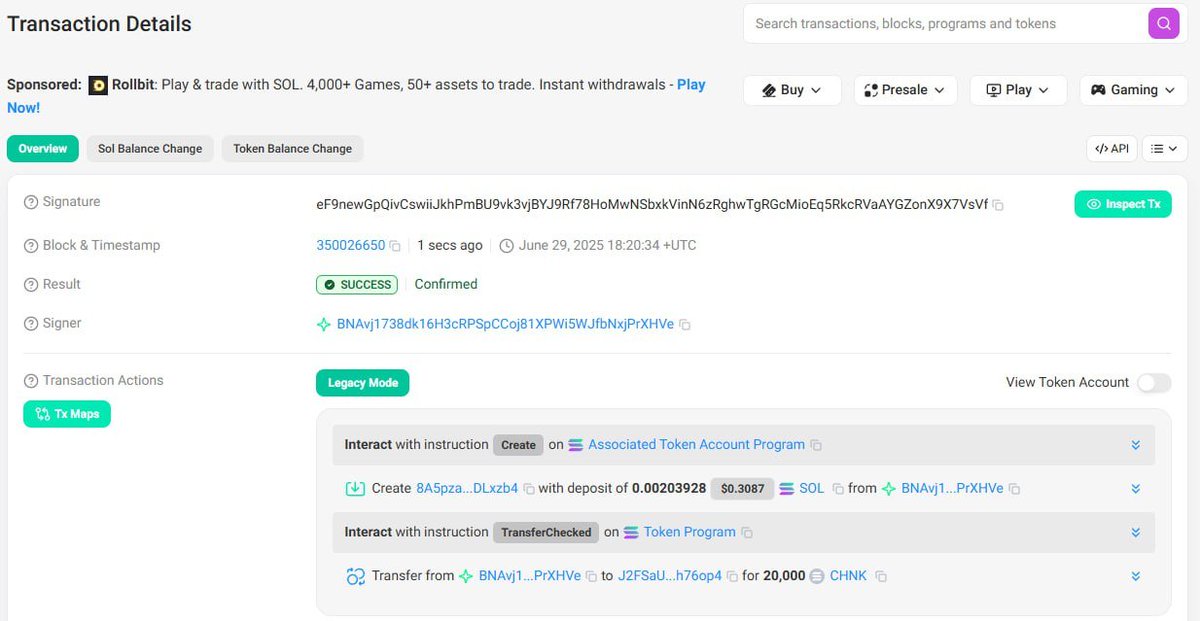This screenshot has width=1200, height=621.
Task: Click the Create instruction badge
Action: (x=518, y=445)
